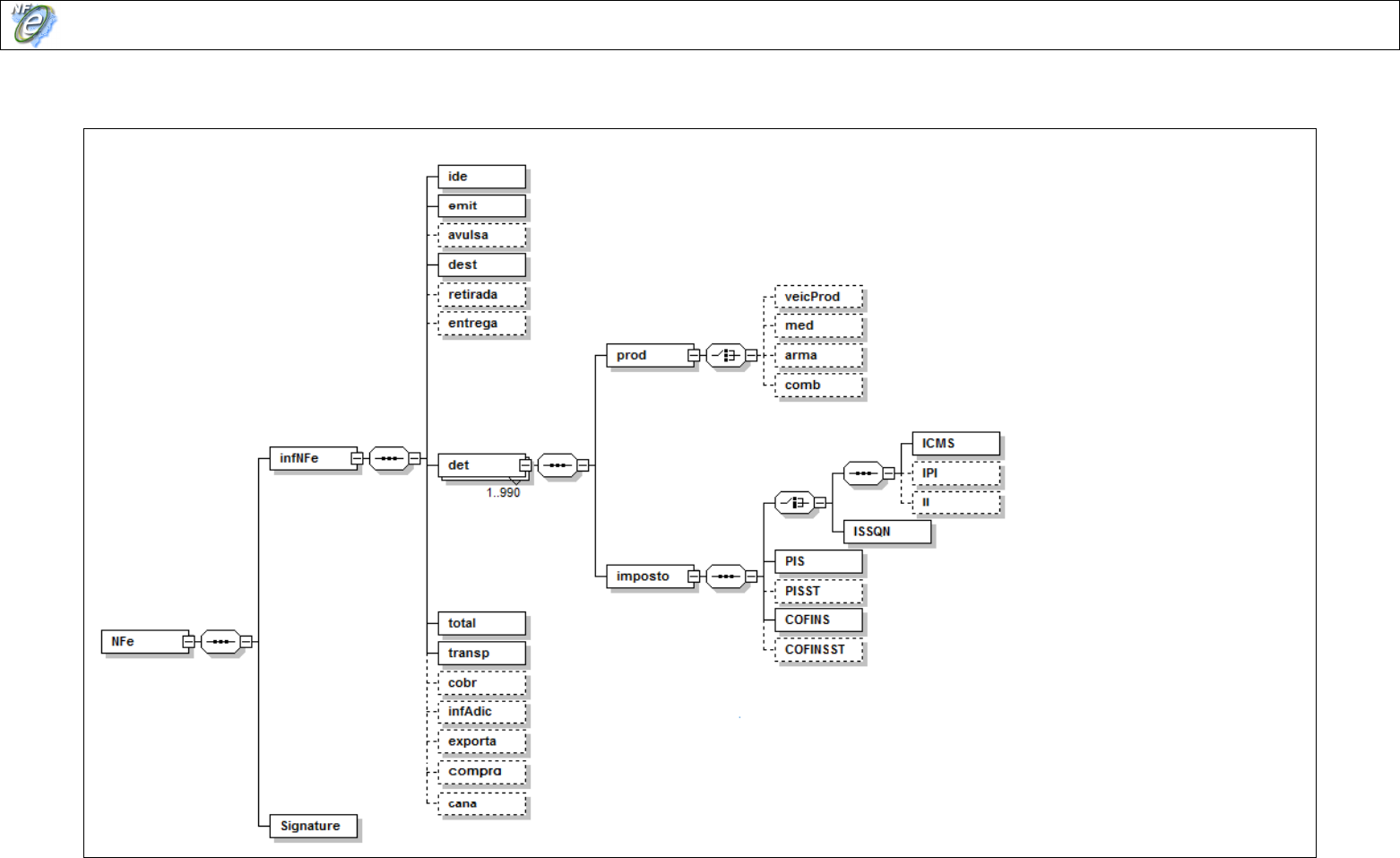
Task: Select the optional infAdic element
Action: (x=482, y=712)
